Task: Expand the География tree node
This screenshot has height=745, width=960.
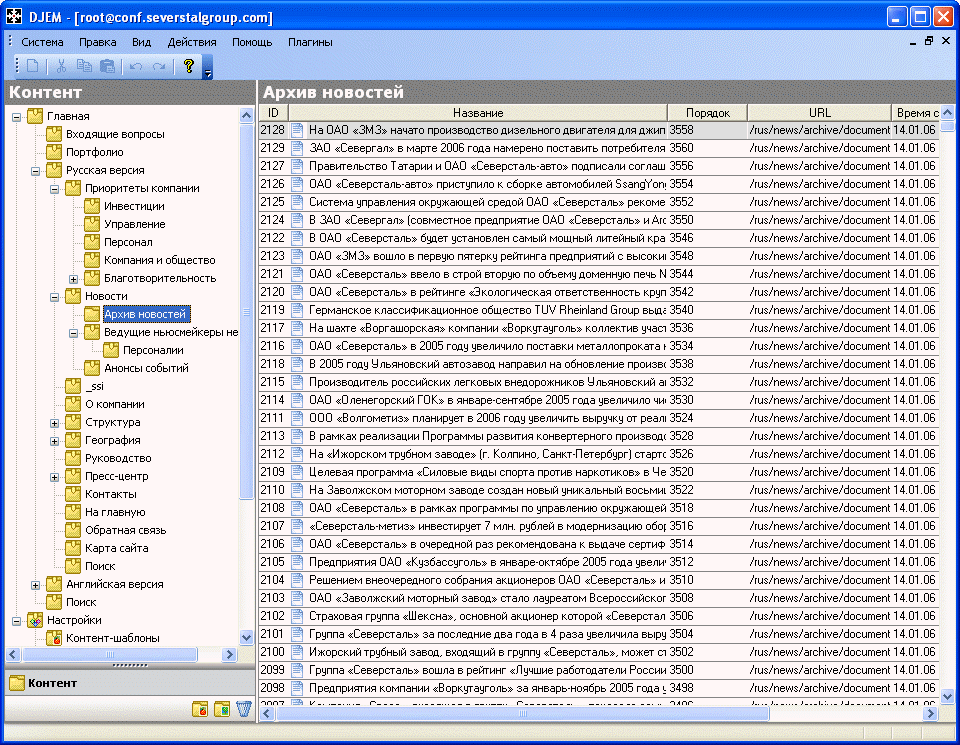Action: pyautogui.click(x=54, y=441)
